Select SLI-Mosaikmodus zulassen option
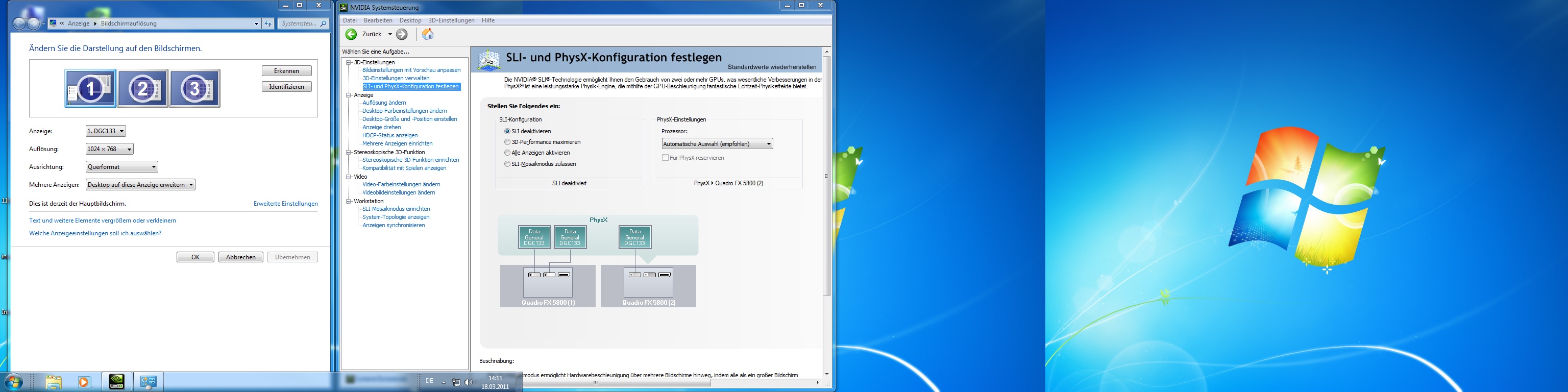This screenshot has height=392, width=1568. [x=507, y=164]
